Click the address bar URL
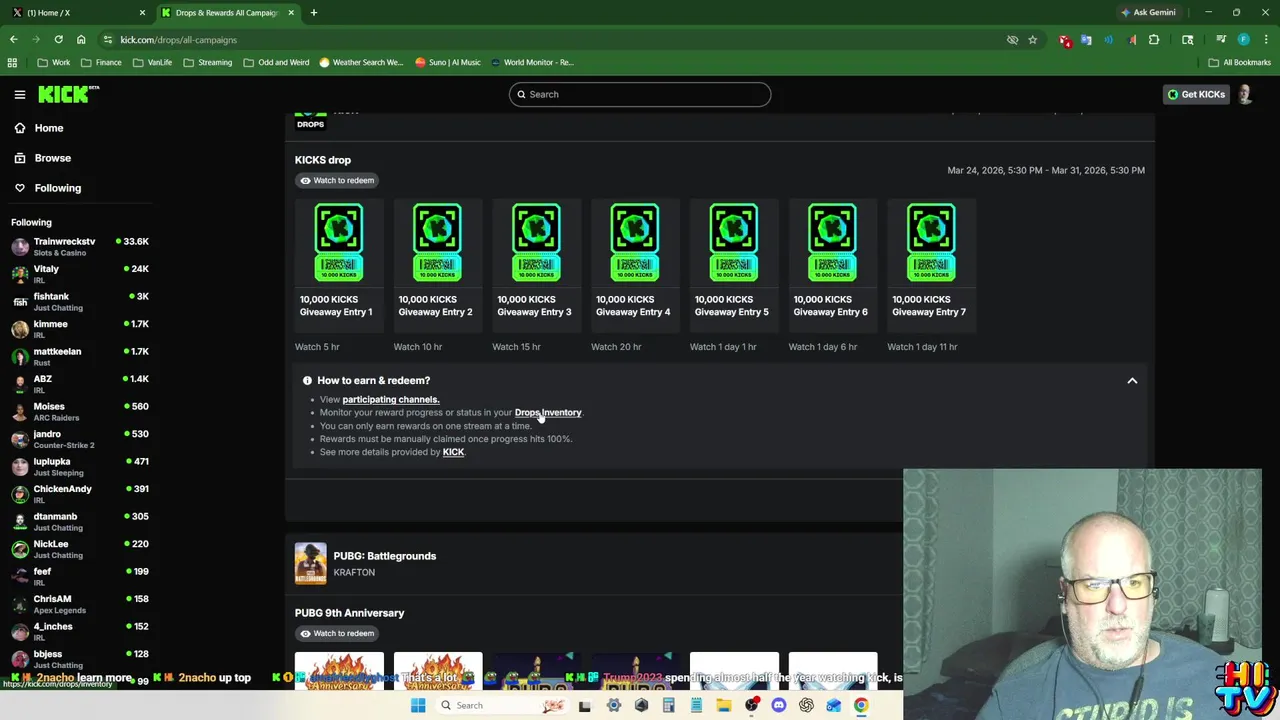Image resolution: width=1280 pixels, height=720 pixels. (x=178, y=40)
